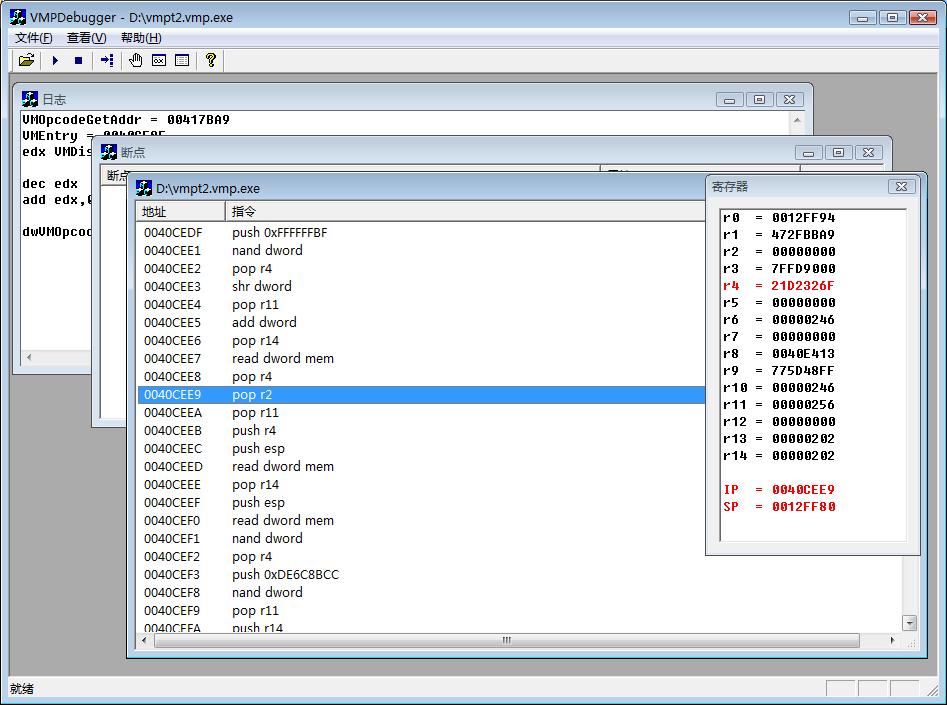The image size is (947, 705).
Task: Select row 0040CEE3 shr dword
Action: point(422,286)
